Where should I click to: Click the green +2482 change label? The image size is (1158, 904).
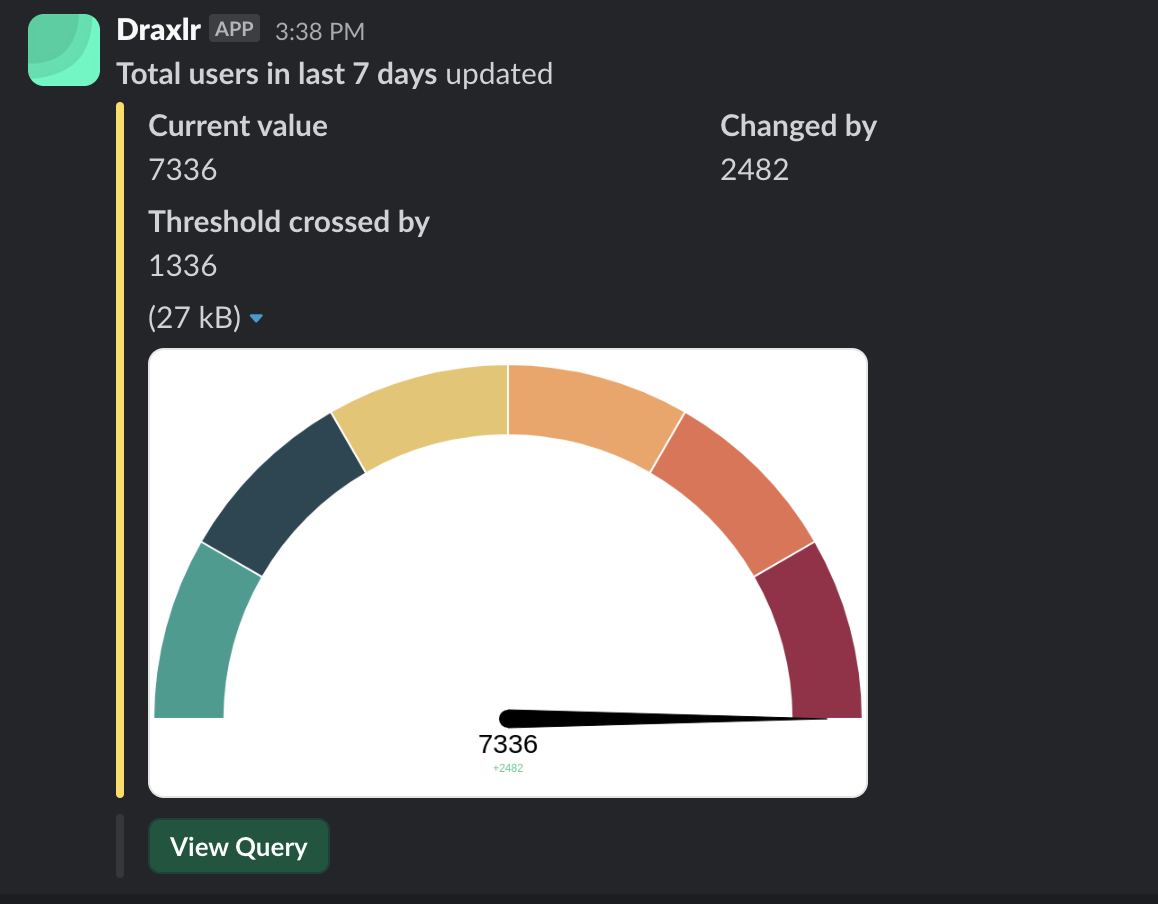click(x=508, y=768)
